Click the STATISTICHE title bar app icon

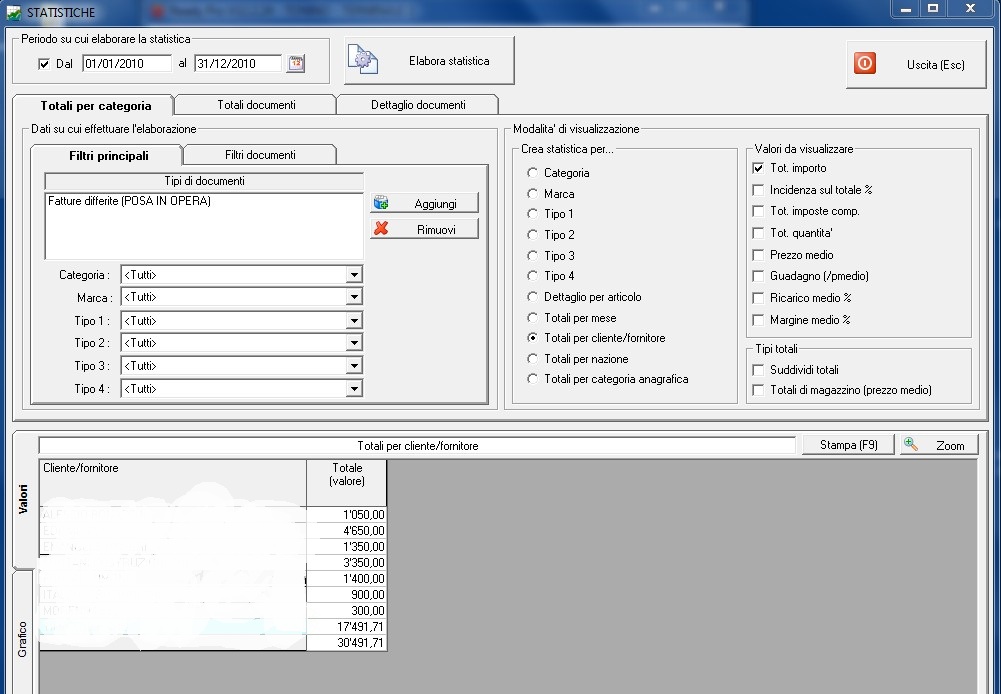13,12
